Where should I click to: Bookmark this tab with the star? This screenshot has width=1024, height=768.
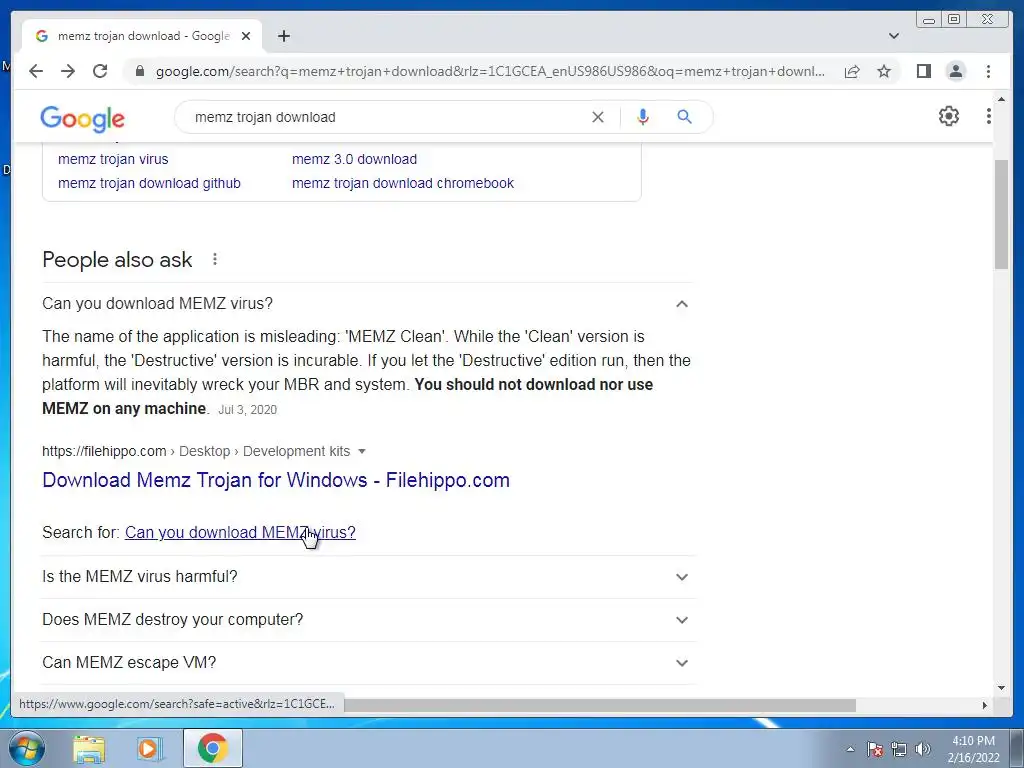[884, 71]
